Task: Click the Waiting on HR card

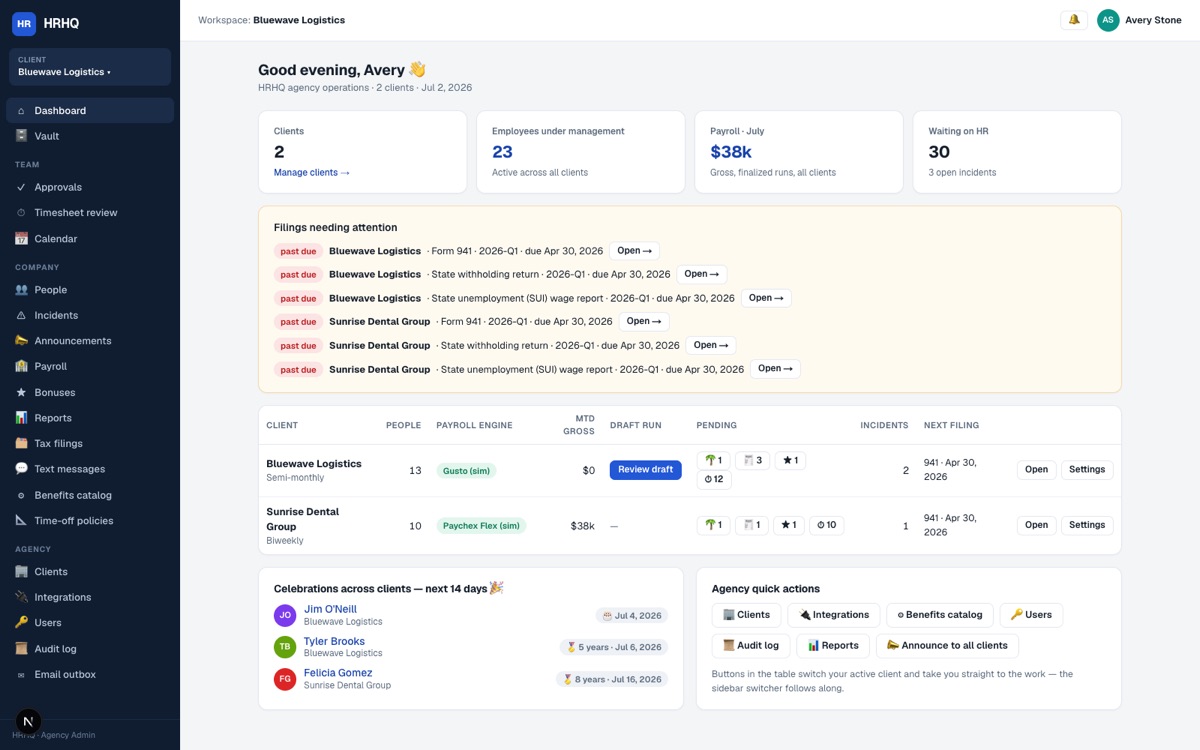Action: click(x=1017, y=152)
